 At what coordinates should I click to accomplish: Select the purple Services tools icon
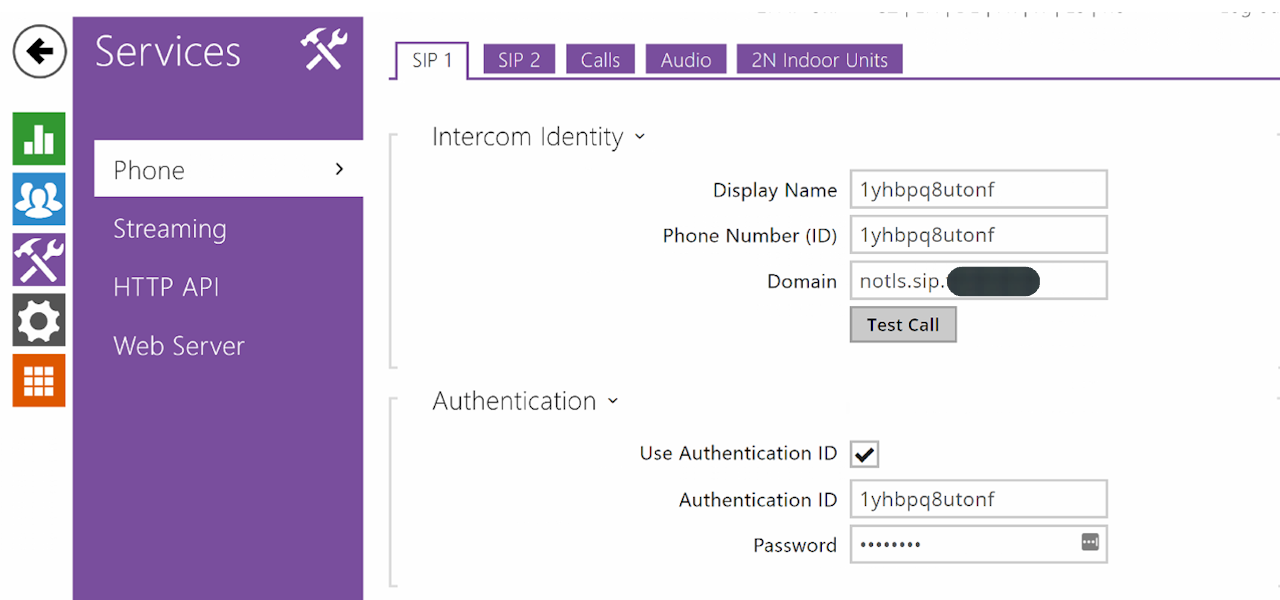39,259
